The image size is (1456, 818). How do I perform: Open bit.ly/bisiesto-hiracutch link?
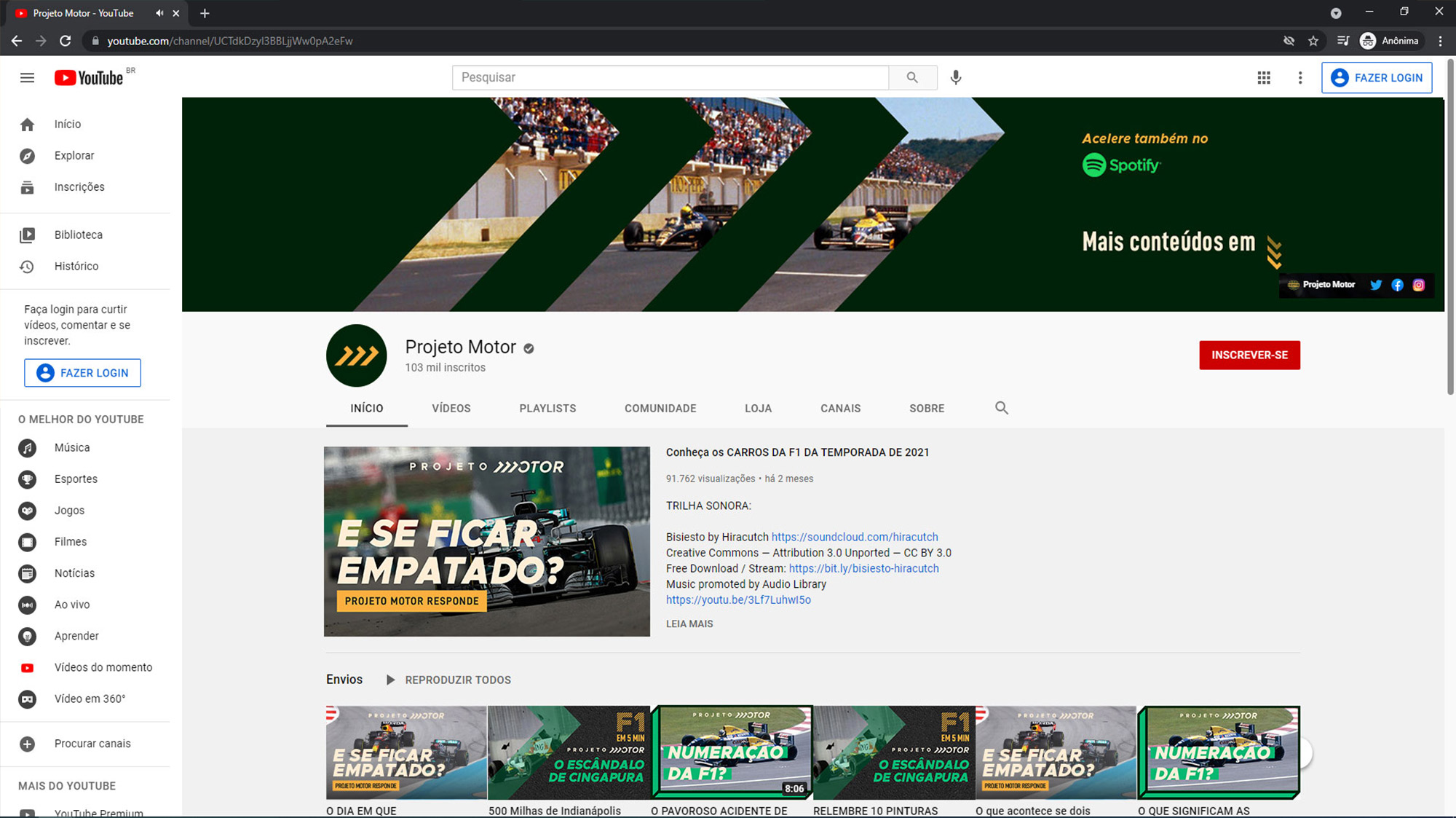click(864, 568)
